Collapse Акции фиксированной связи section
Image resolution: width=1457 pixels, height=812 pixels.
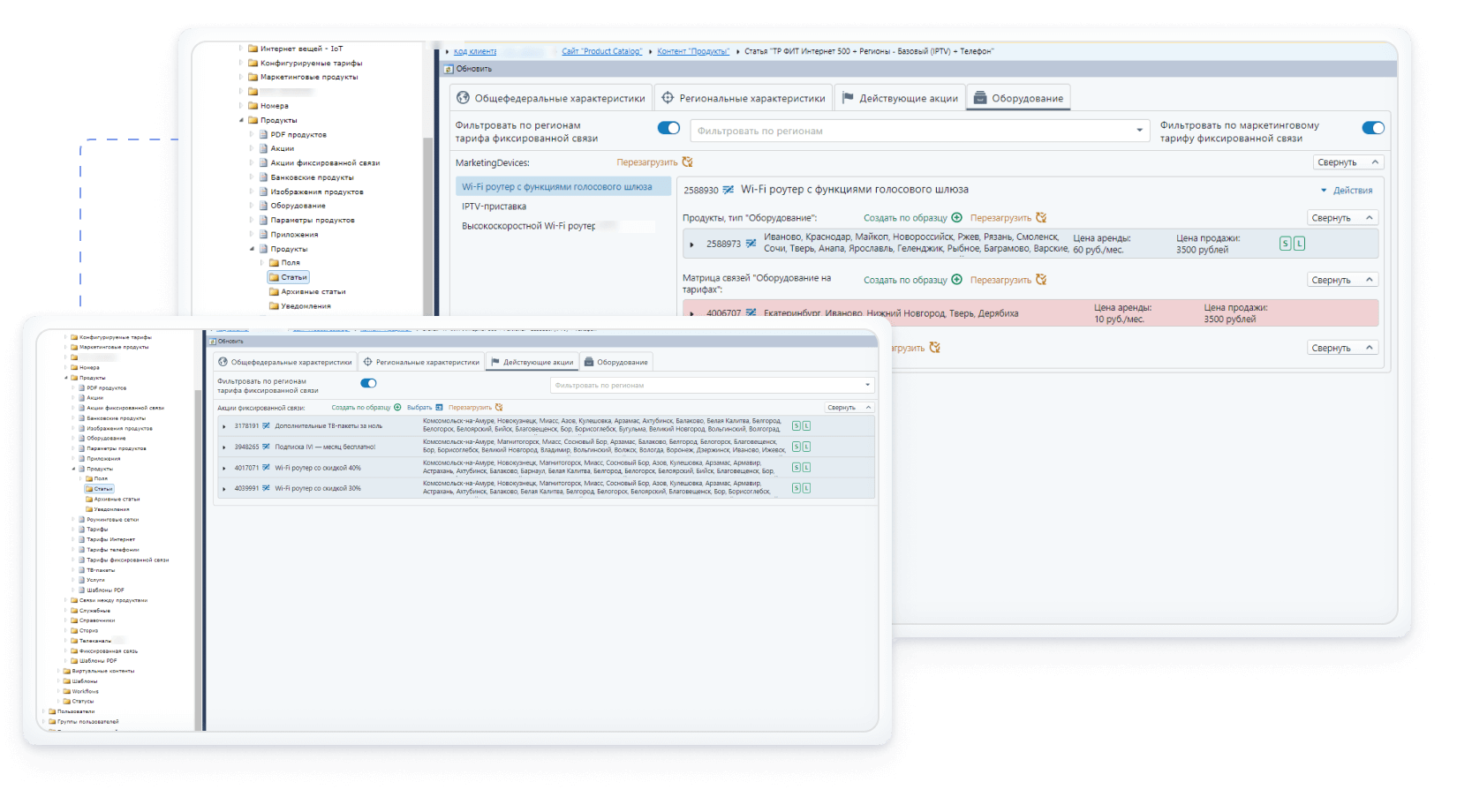850,408
